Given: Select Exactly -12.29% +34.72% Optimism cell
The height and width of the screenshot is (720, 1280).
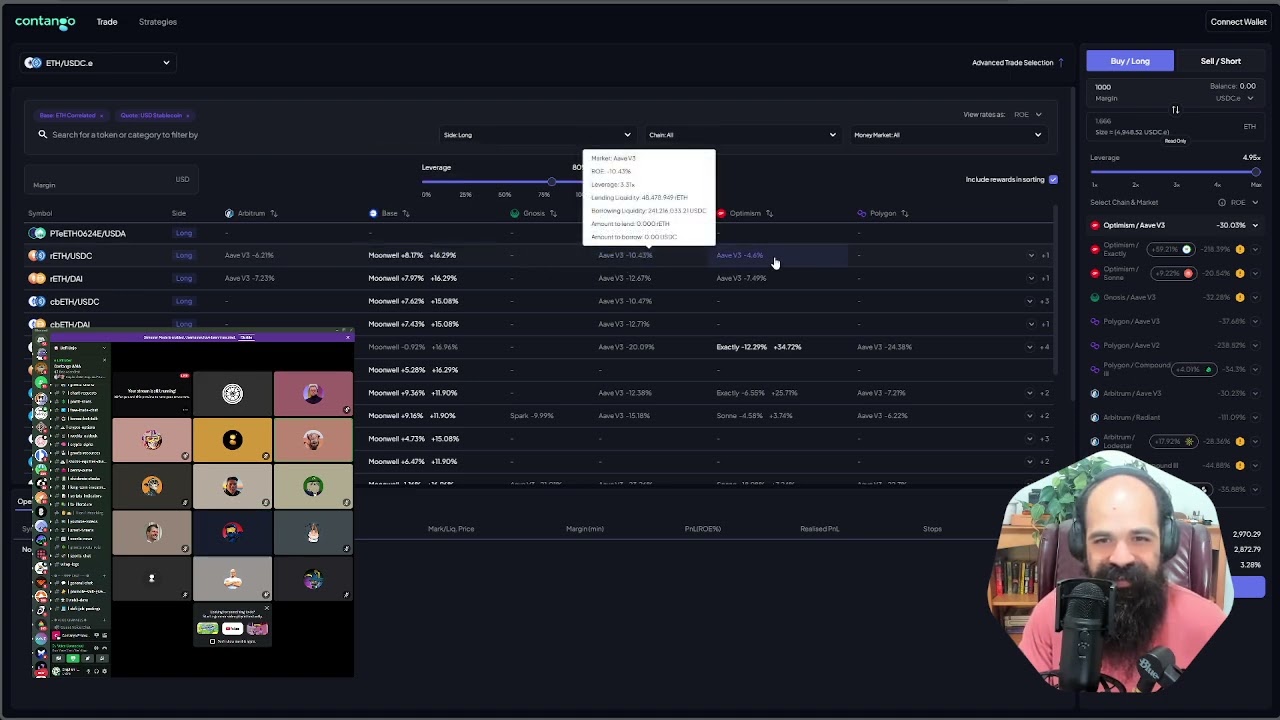Looking at the screenshot, I should coord(759,347).
